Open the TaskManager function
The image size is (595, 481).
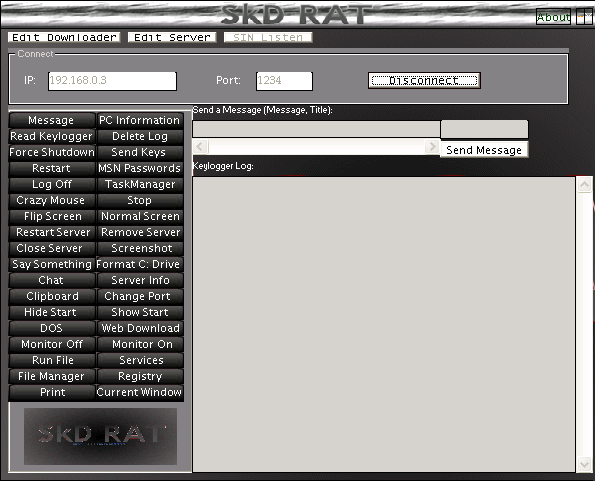(x=140, y=184)
